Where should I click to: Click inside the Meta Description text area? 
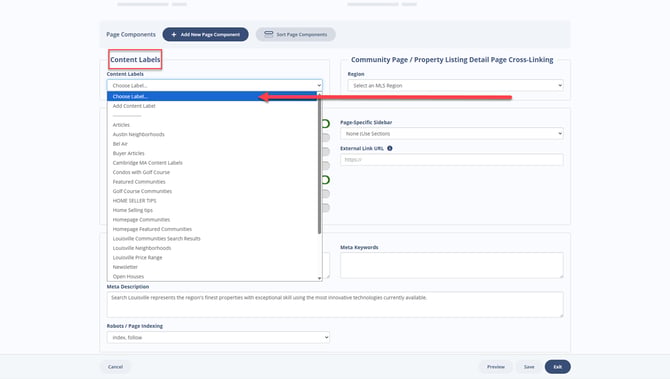pos(335,305)
